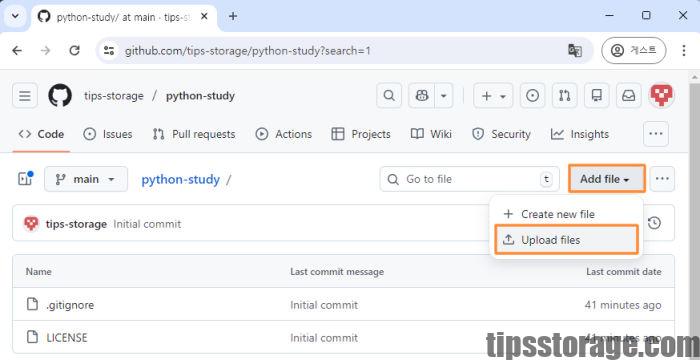Open the python-study breadcrumb link
Viewport: 700px width, 360px height.
(x=180, y=180)
